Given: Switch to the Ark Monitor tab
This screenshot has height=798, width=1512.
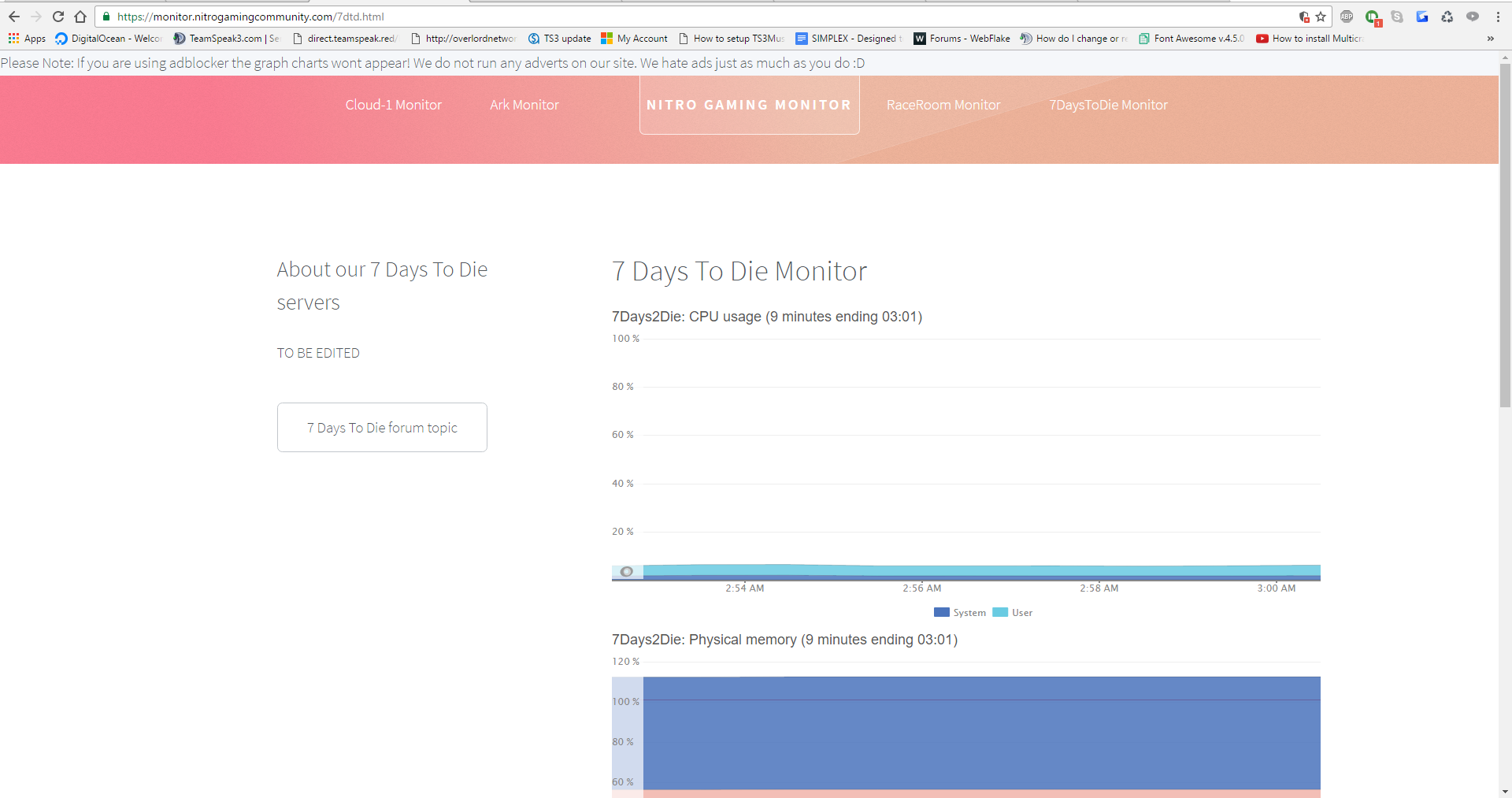Looking at the screenshot, I should coord(524,105).
